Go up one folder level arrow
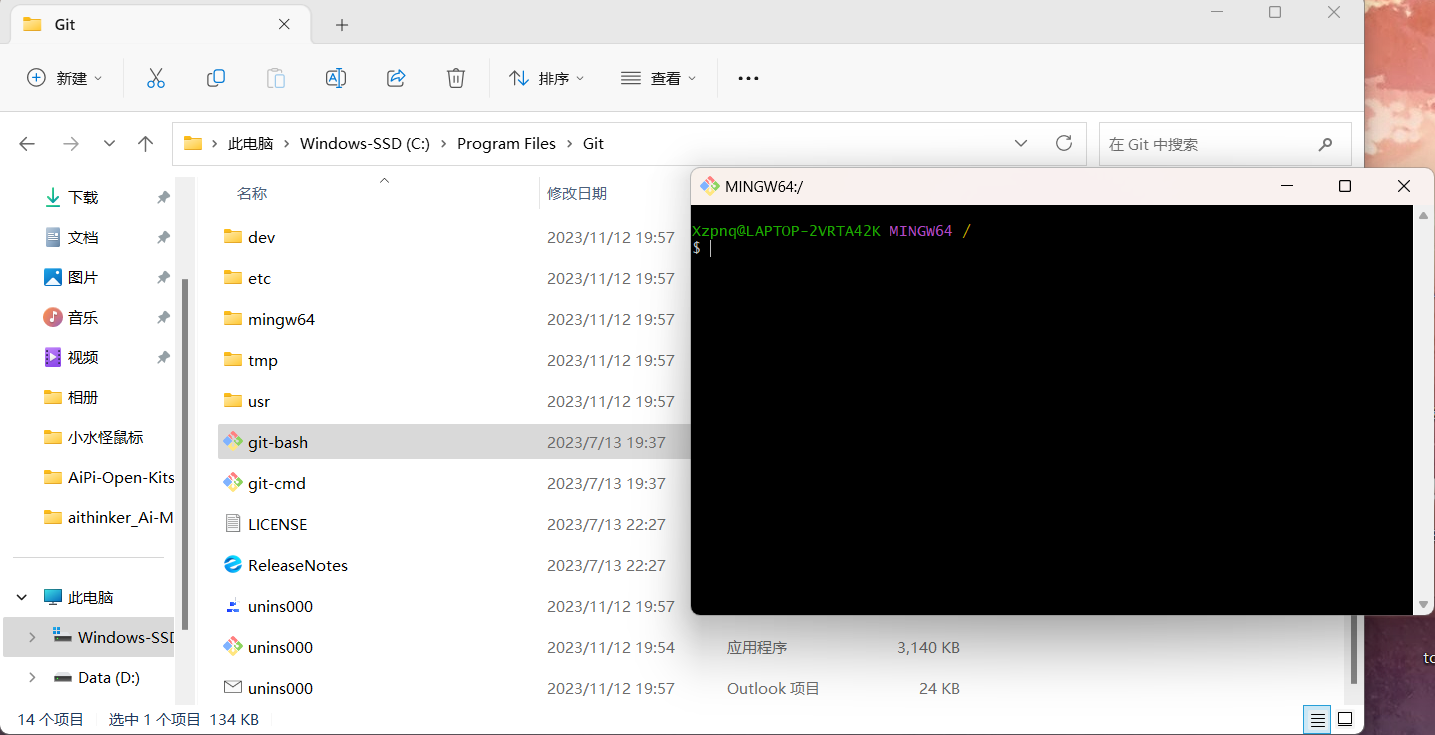Screen dimensions: 1435x735 coord(145,144)
